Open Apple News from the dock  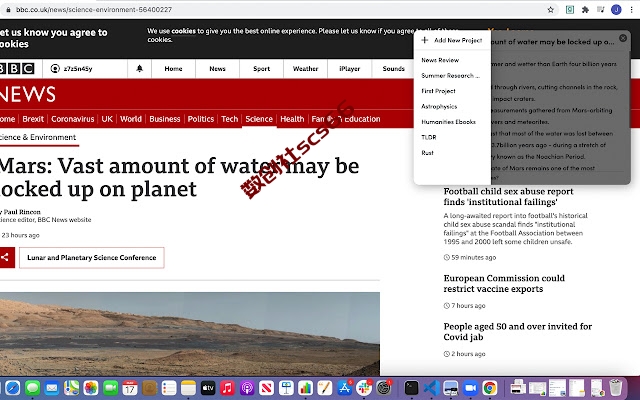(267, 388)
